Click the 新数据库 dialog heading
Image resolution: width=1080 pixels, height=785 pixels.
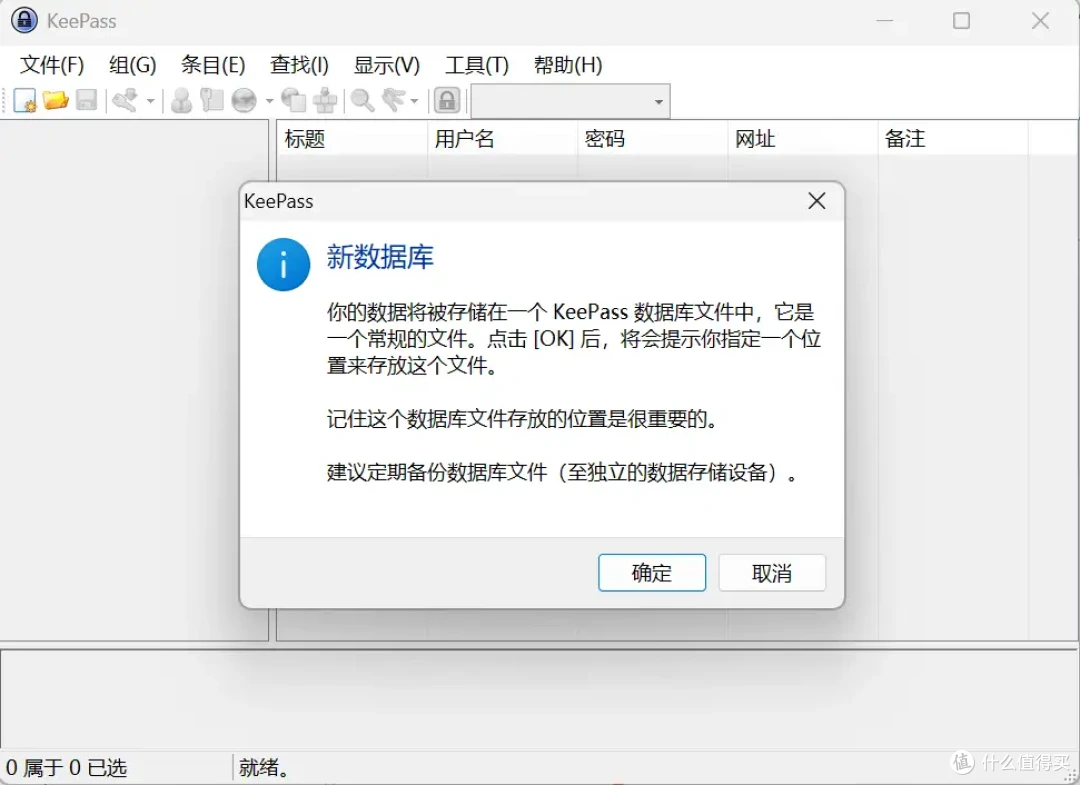(x=380, y=257)
